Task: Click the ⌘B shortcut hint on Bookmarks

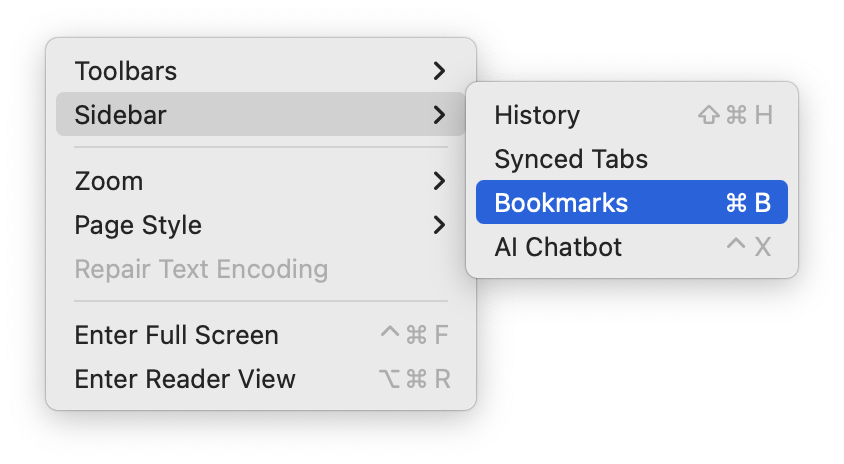Action: click(748, 203)
